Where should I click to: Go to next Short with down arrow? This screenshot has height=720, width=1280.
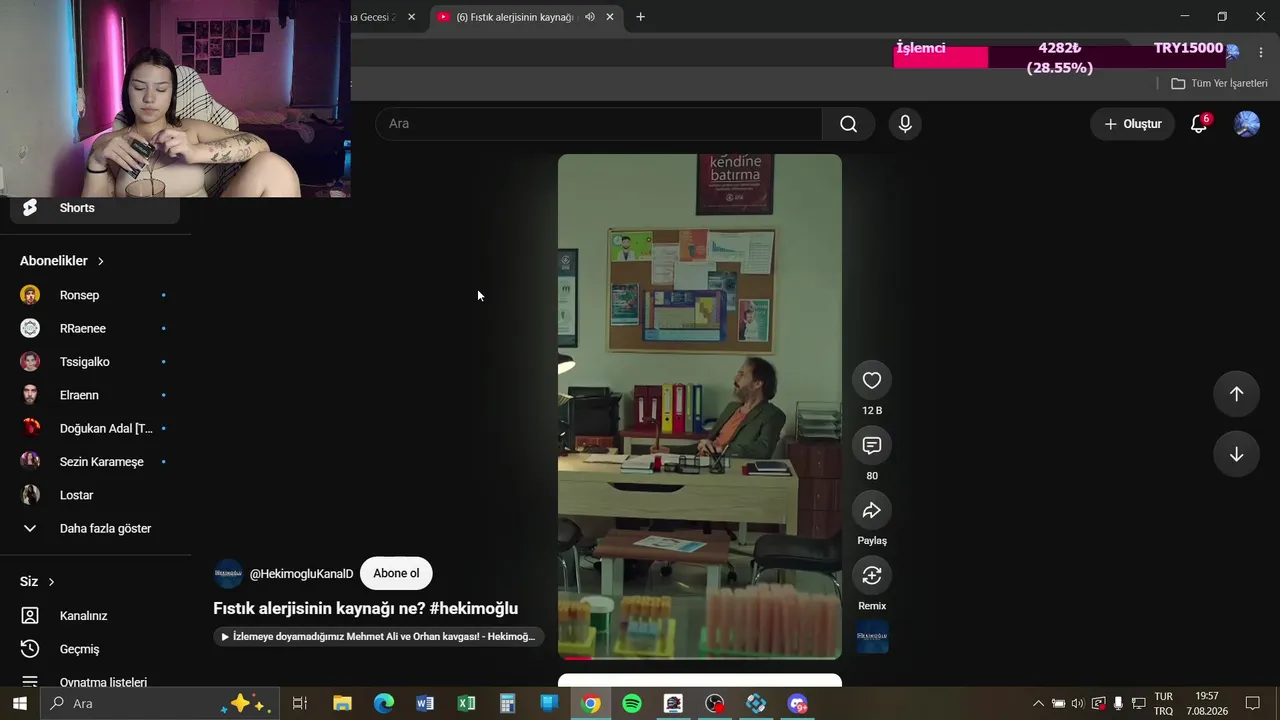(1236, 454)
